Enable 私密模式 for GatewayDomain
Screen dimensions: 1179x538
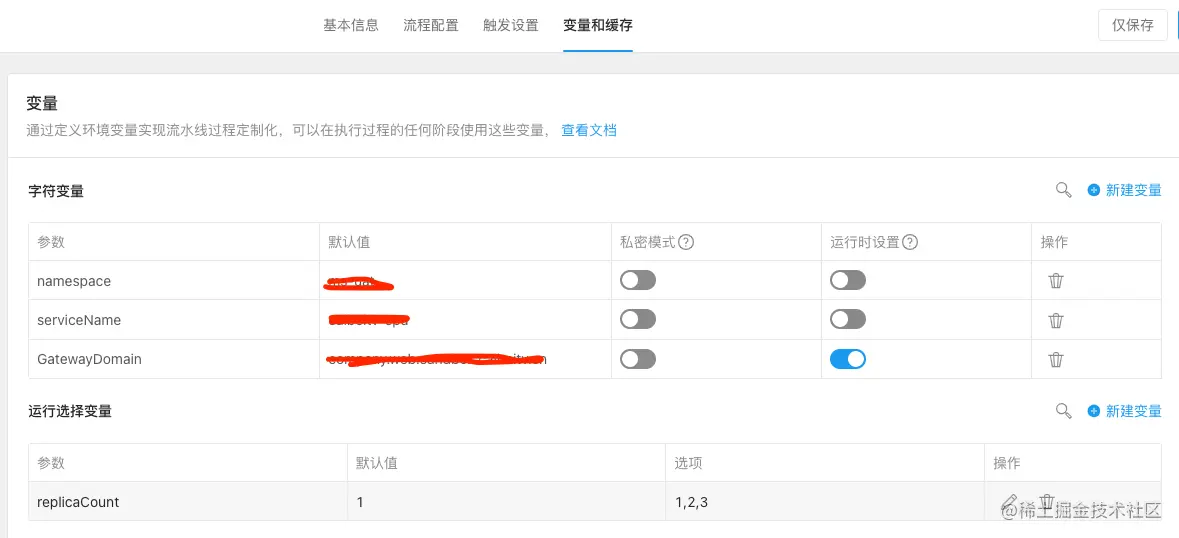(638, 359)
